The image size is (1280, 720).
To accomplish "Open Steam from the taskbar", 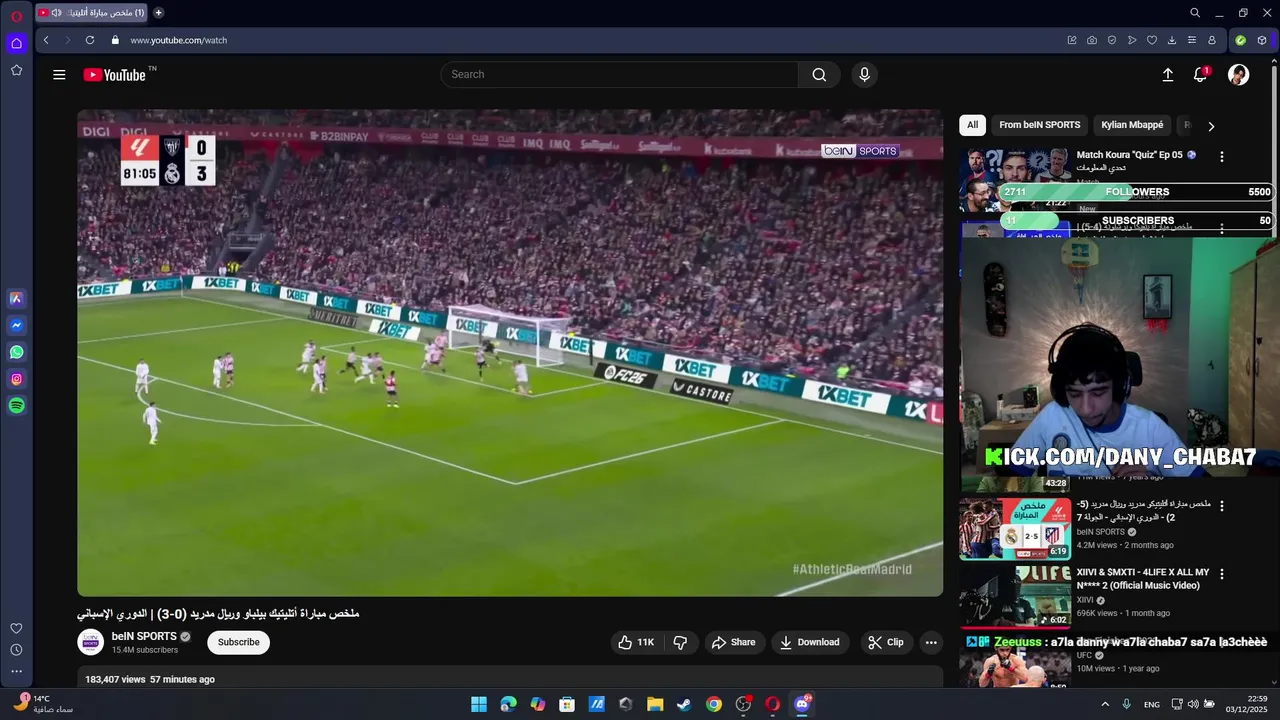I will point(684,704).
